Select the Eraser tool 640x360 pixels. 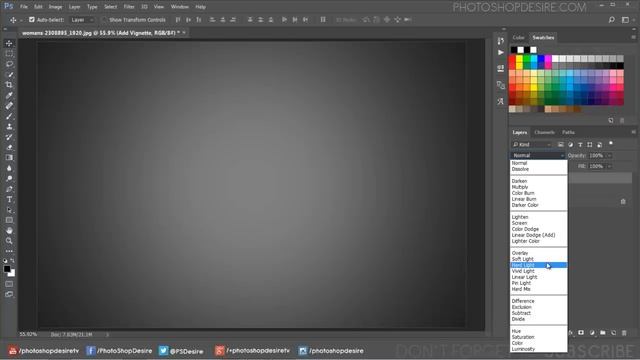tap(9, 147)
